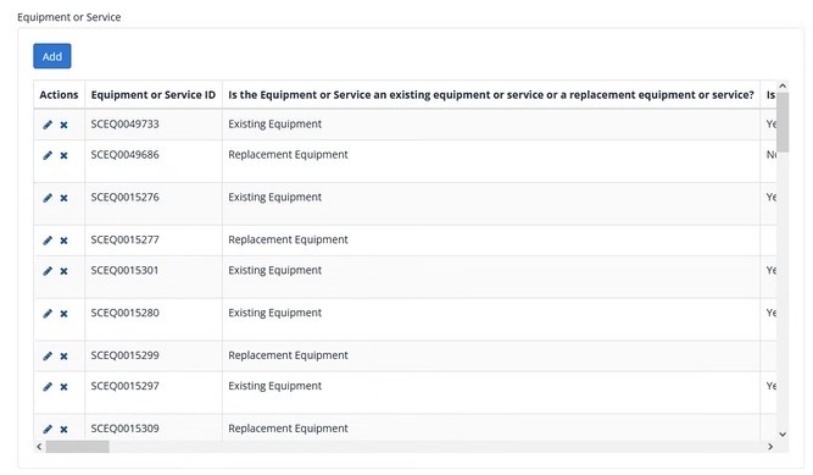813x475 pixels.
Task: Open edit for SCEQ0015277
Action: click(47, 241)
